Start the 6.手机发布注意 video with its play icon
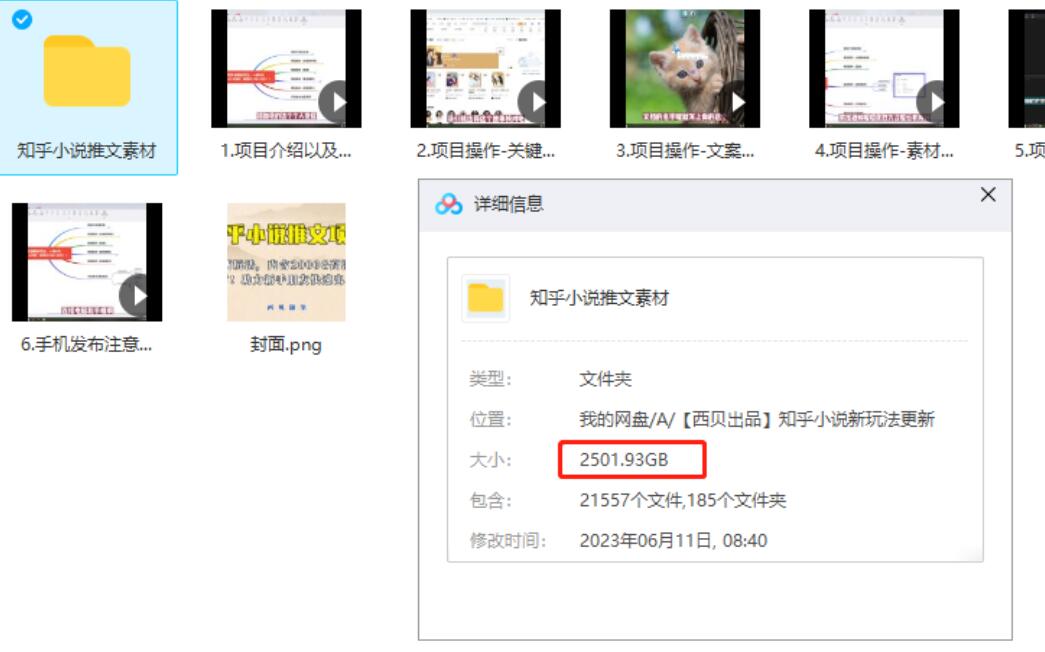This screenshot has height=652, width=1045. tap(139, 295)
